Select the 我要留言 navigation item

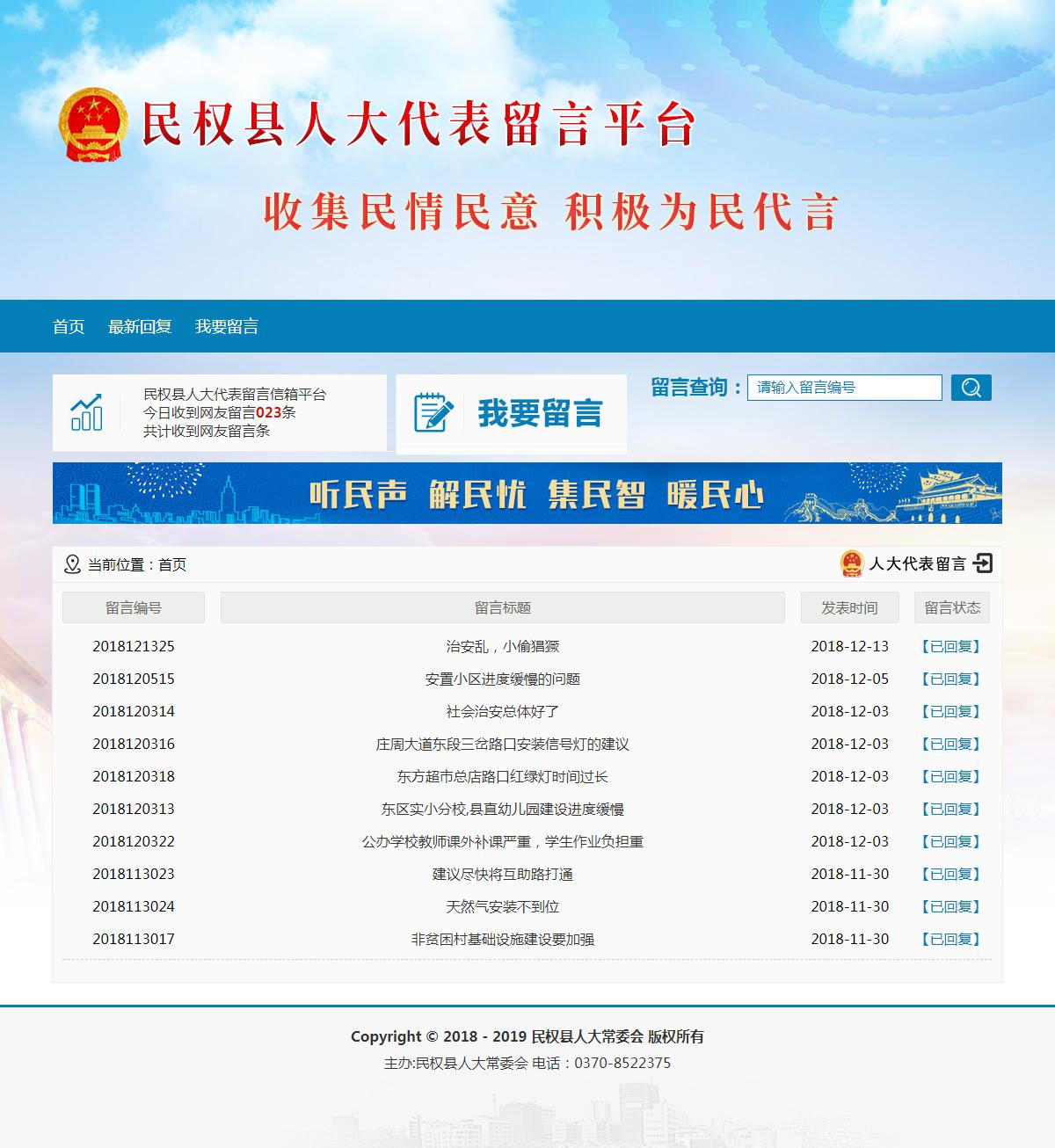pos(229,326)
